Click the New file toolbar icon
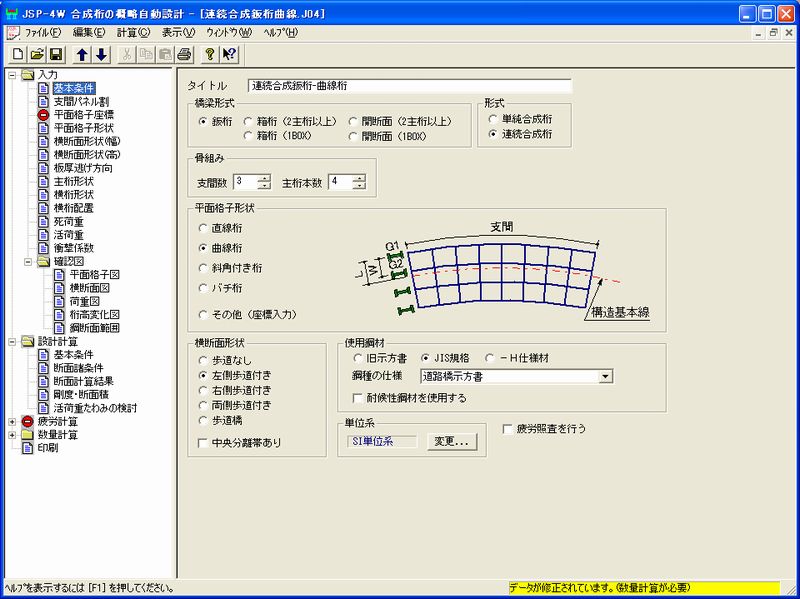The width and height of the screenshot is (800, 599). point(19,54)
